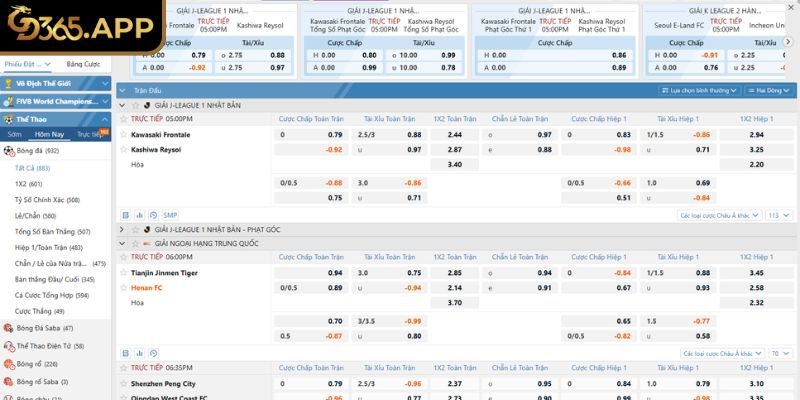Click the Bóng rổ basketball icon in sidebar
Screen dimensions: 800x400
(9, 364)
